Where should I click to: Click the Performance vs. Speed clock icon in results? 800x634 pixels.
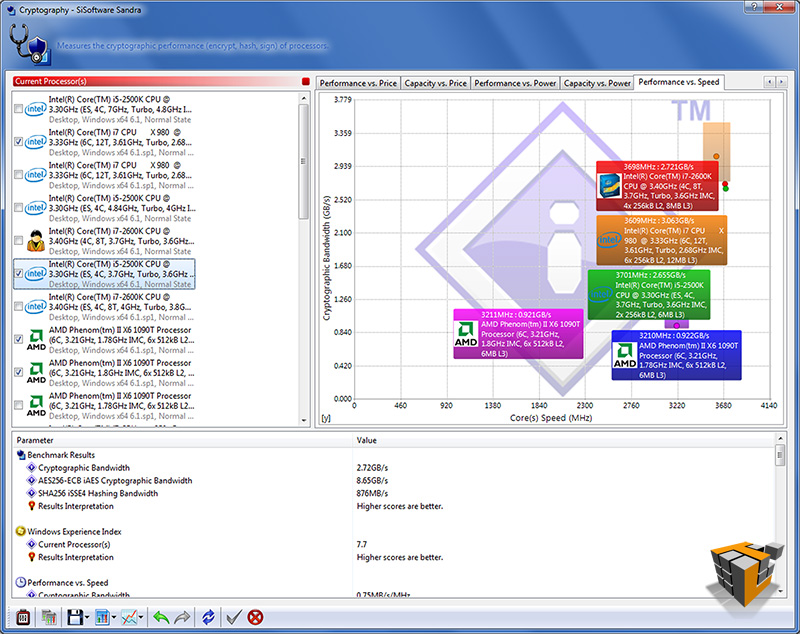pyautogui.click(x=21, y=582)
